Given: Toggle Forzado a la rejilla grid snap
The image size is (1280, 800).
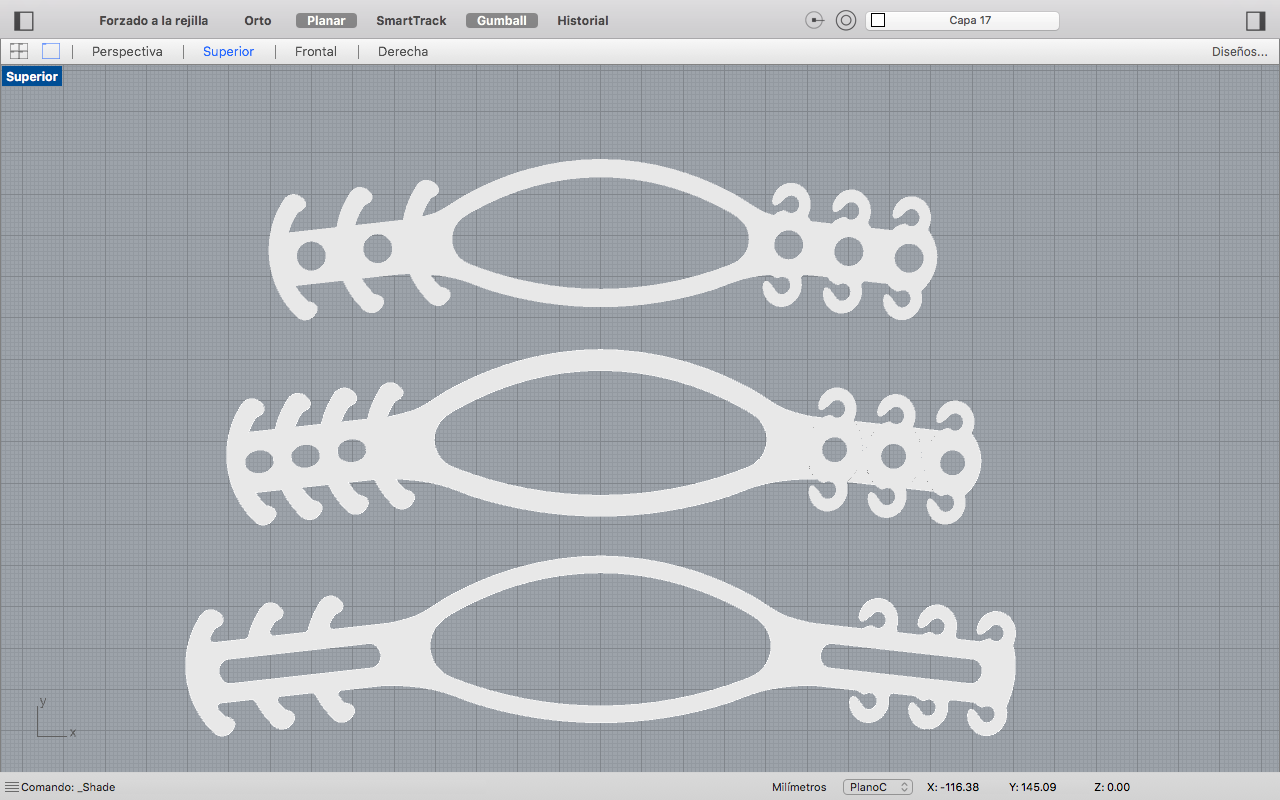Looking at the screenshot, I should pyautogui.click(x=154, y=20).
